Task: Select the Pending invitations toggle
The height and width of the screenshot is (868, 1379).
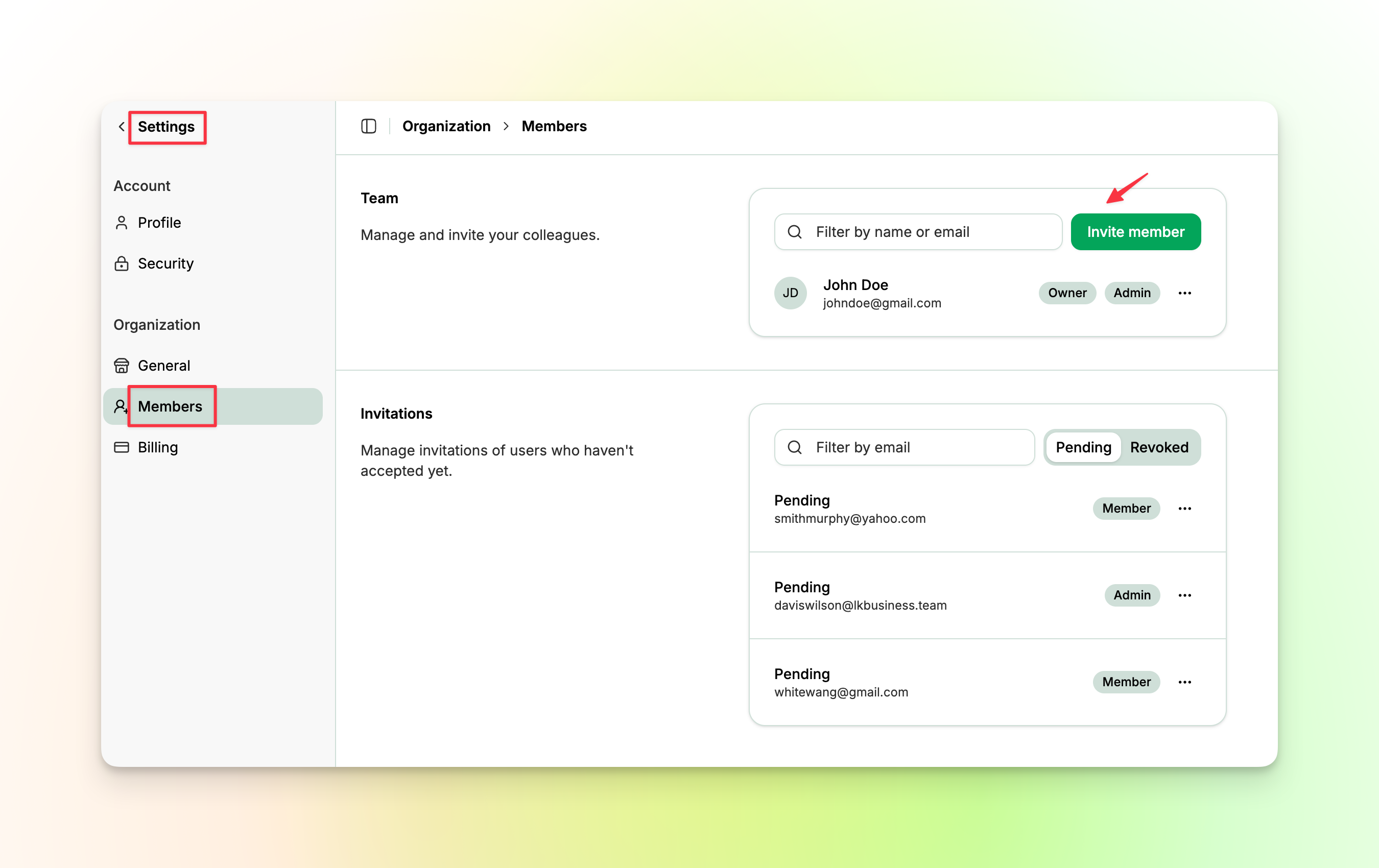Action: pyautogui.click(x=1082, y=447)
